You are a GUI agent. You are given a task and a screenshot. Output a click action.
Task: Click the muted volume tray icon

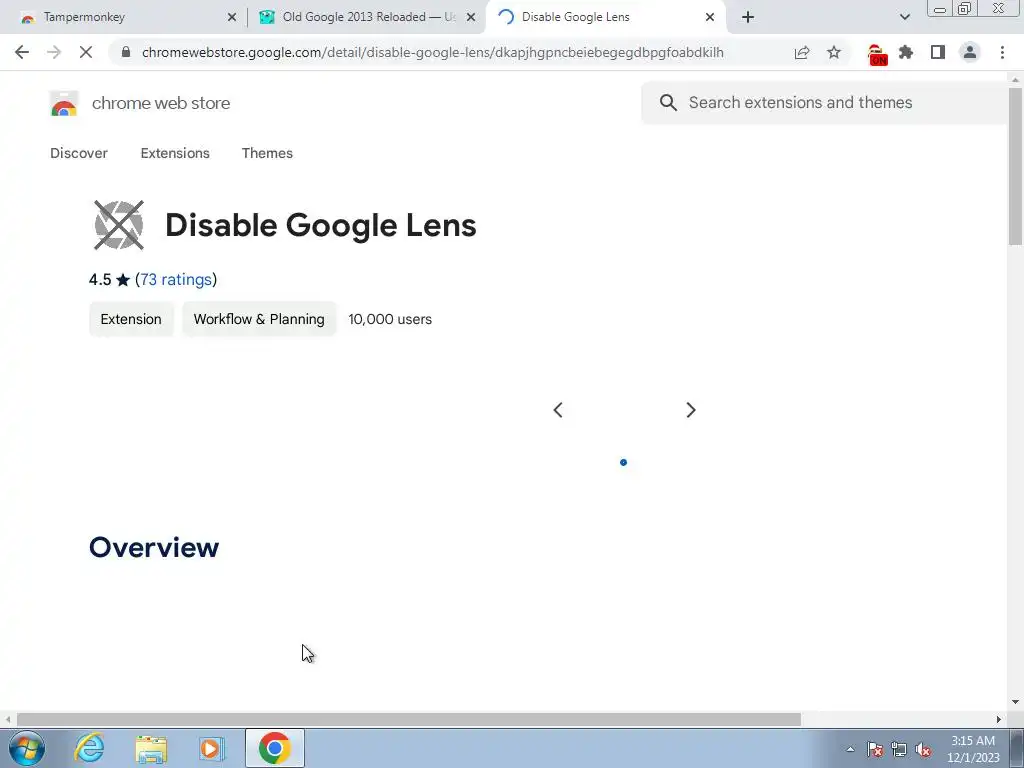(923, 749)
